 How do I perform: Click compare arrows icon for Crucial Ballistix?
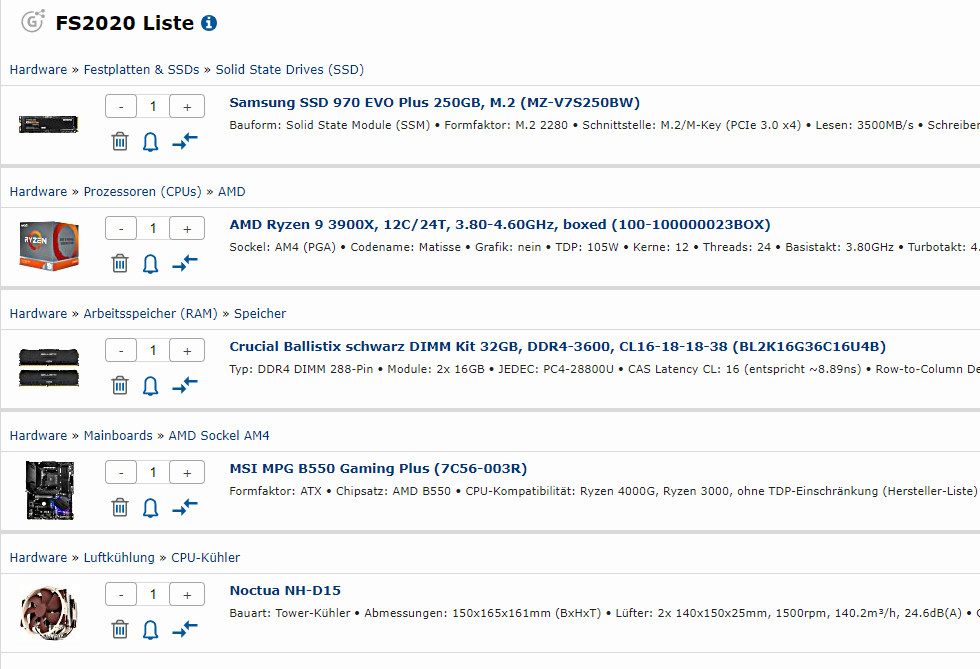click(185, 385)
